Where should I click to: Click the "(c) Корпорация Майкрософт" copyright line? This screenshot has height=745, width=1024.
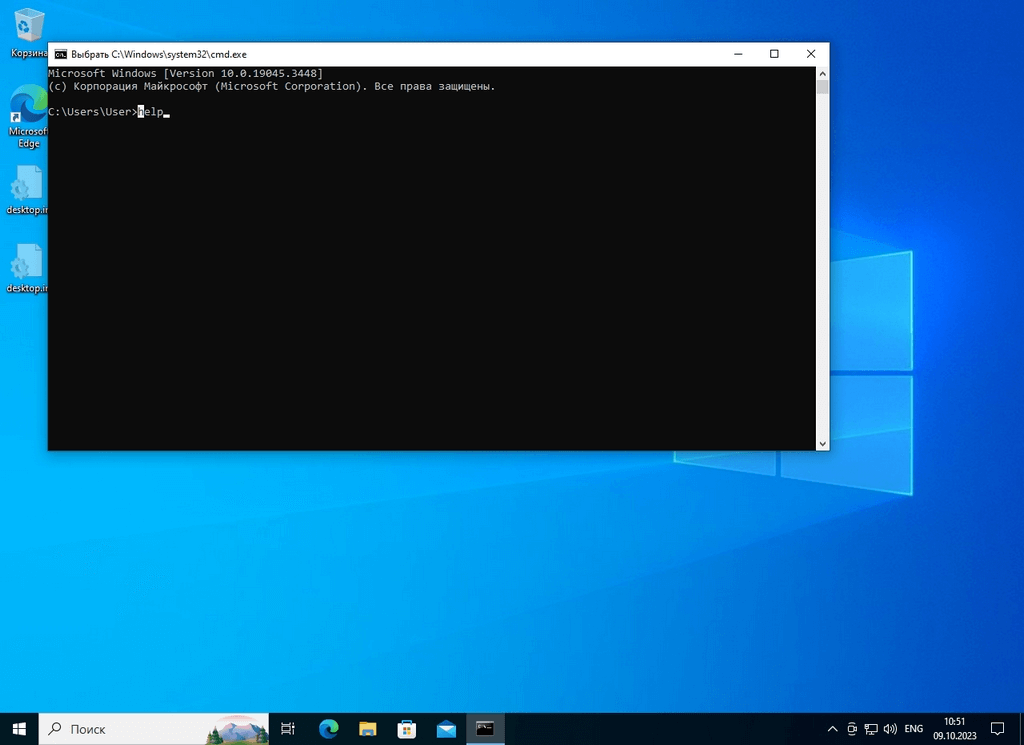tap(272, 86)
